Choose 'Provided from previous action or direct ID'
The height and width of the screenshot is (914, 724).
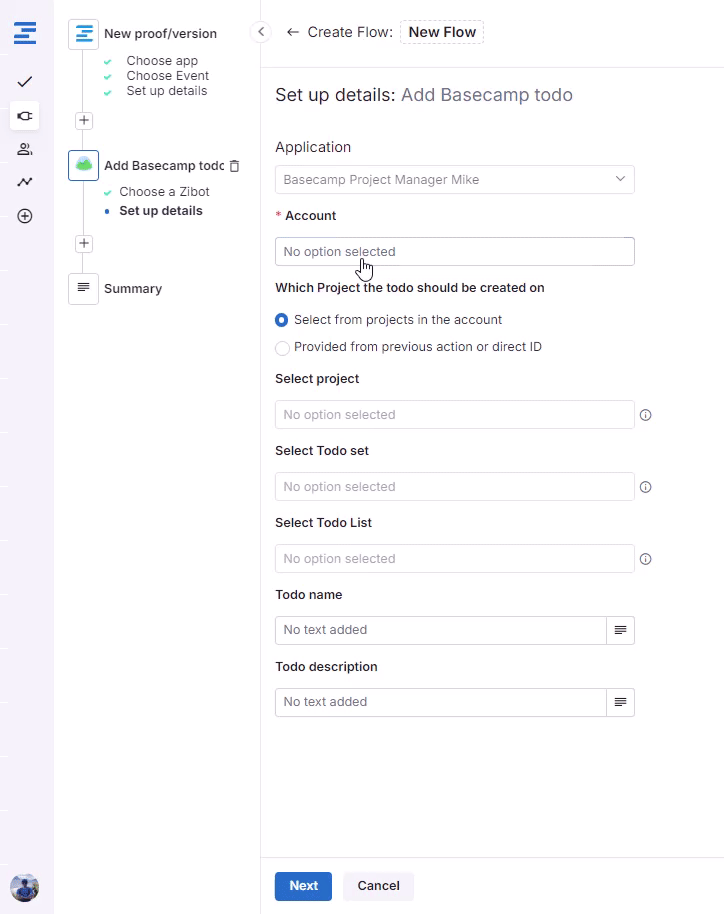282,348
